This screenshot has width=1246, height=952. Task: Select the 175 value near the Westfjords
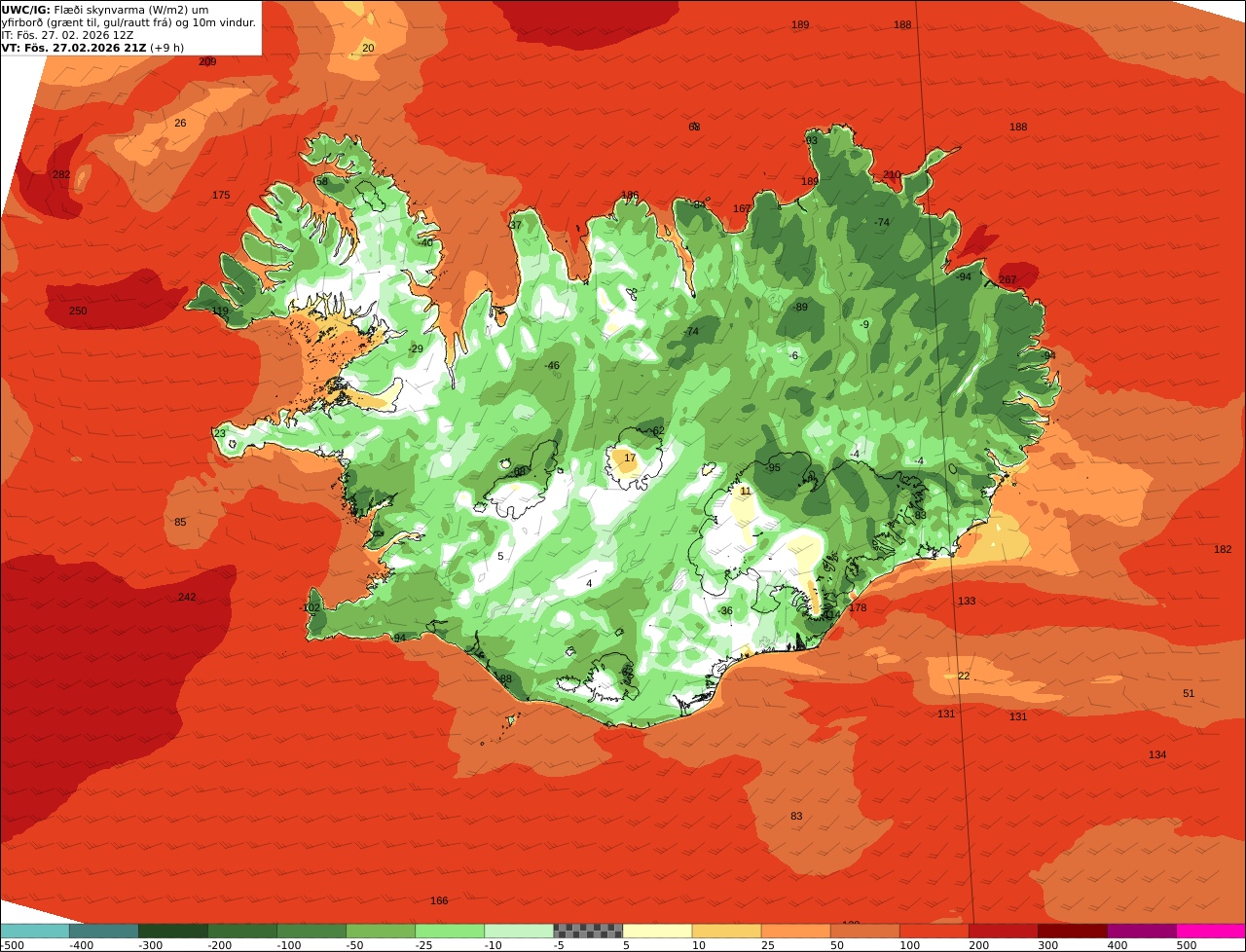[x=221, y=196]
